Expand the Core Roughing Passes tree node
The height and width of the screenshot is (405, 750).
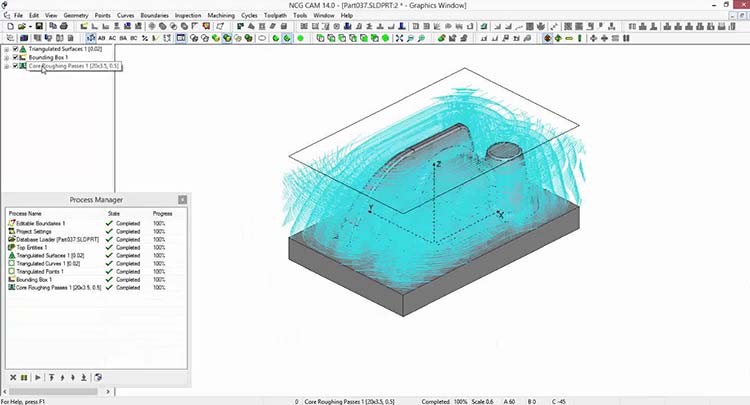pos(6,66)
